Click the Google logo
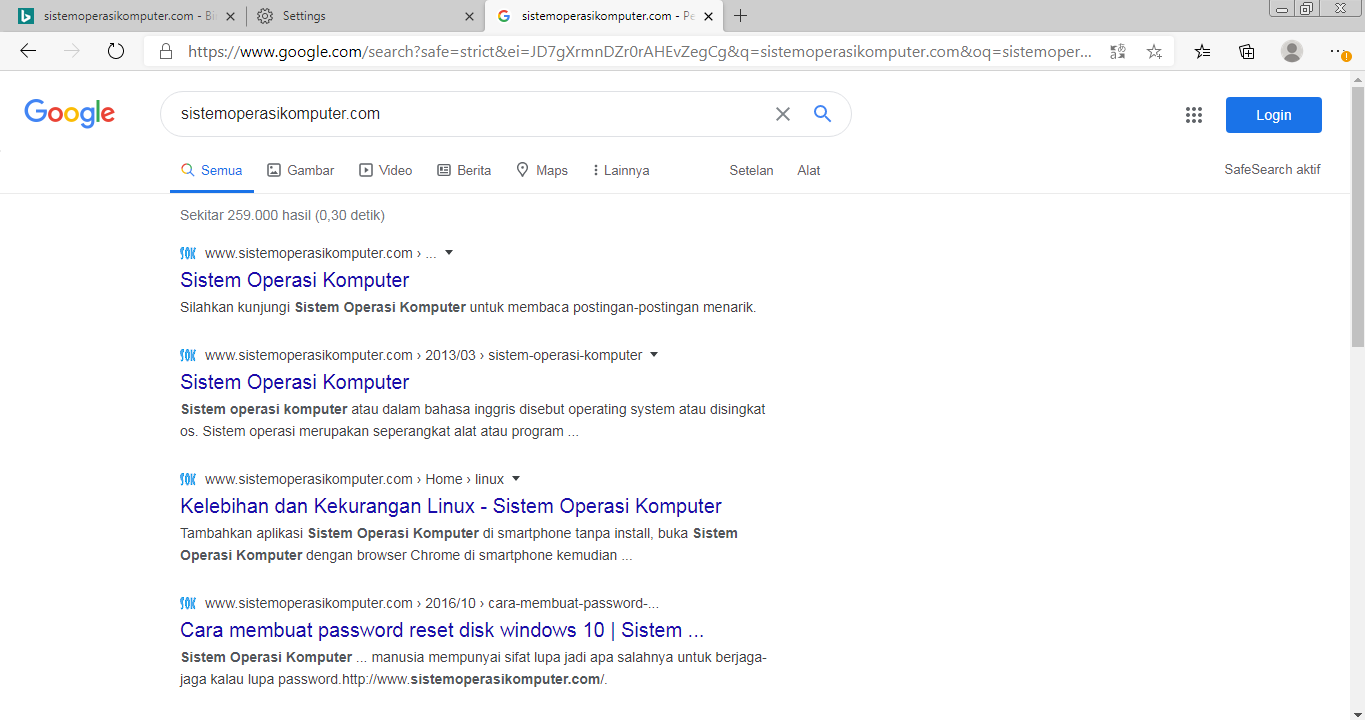This screenshot has height=720, width=1365. tap(70, 114)
